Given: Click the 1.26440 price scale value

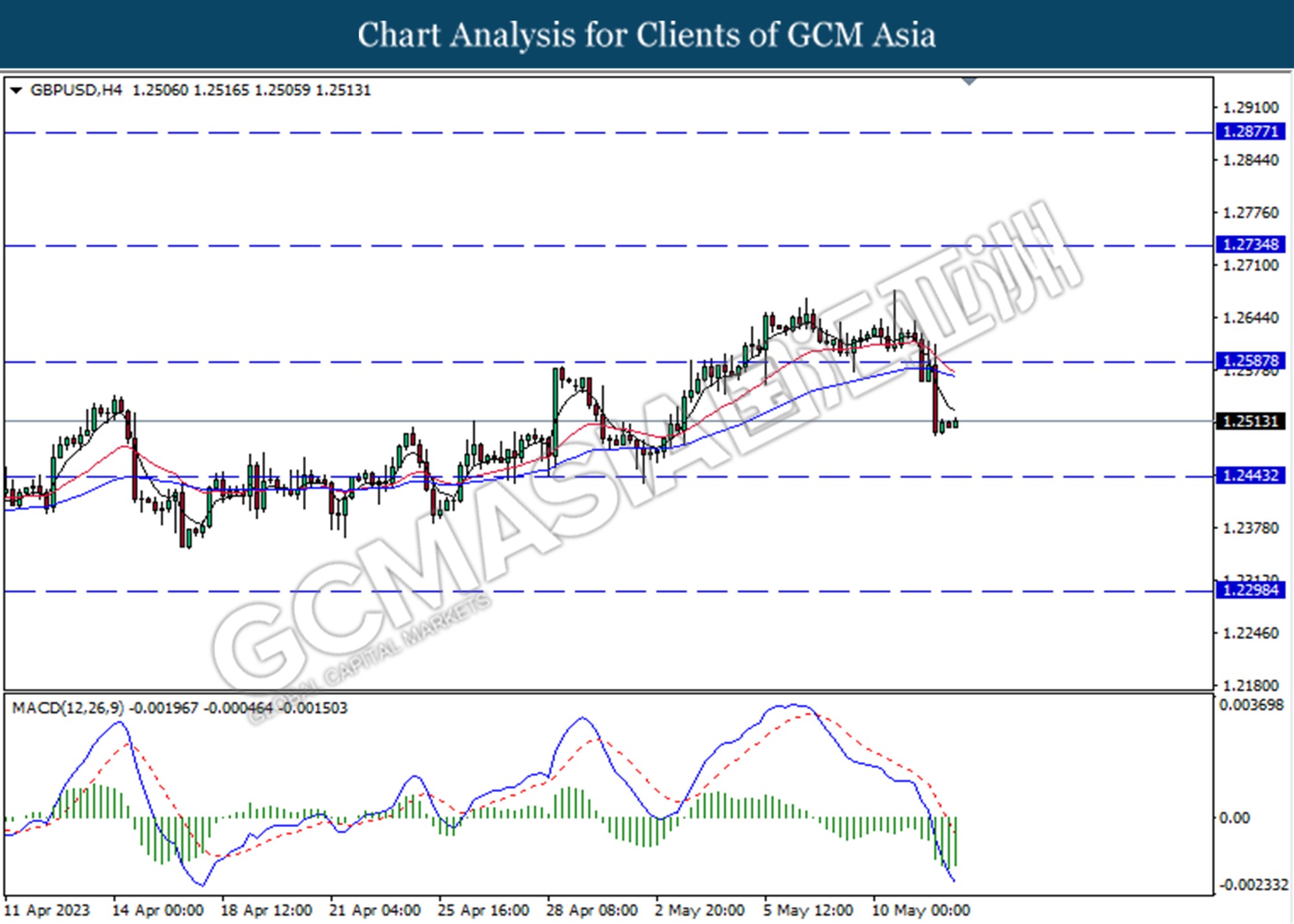Looking at the screenshot, I should click(x=1251, y=318).
